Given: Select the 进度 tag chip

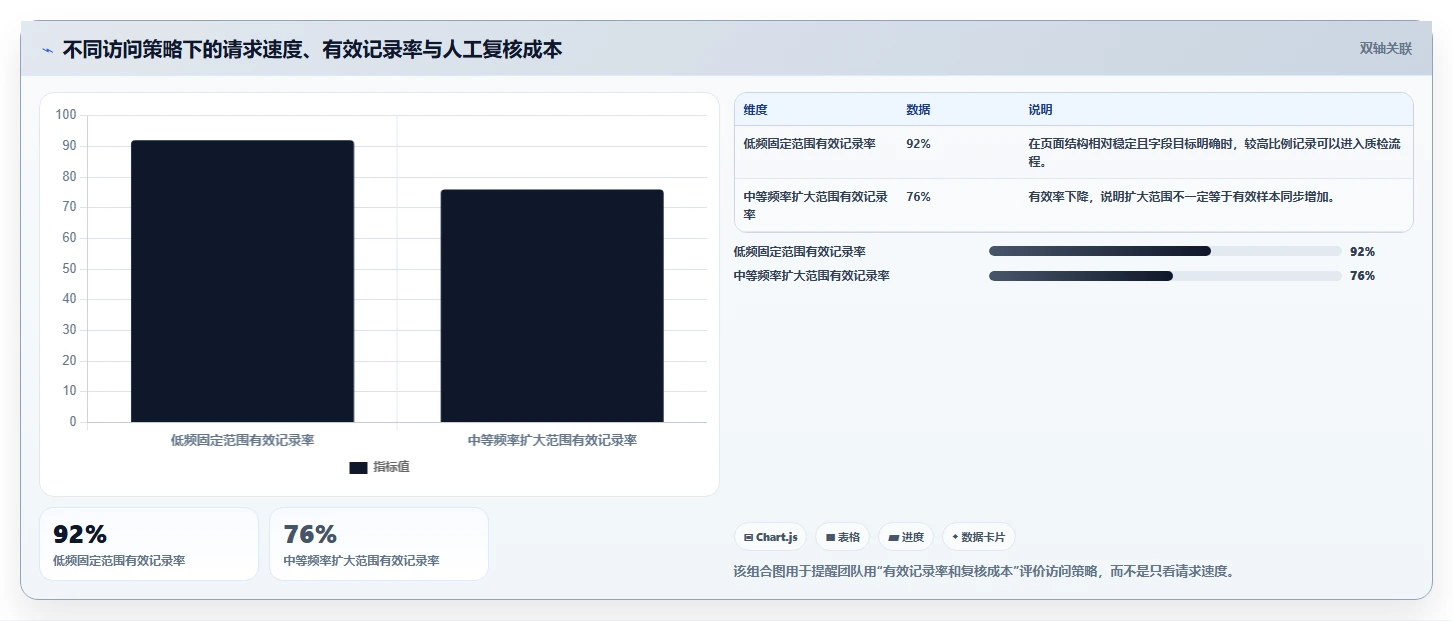Looking at the screenshot, I should [x=906, y=537].
